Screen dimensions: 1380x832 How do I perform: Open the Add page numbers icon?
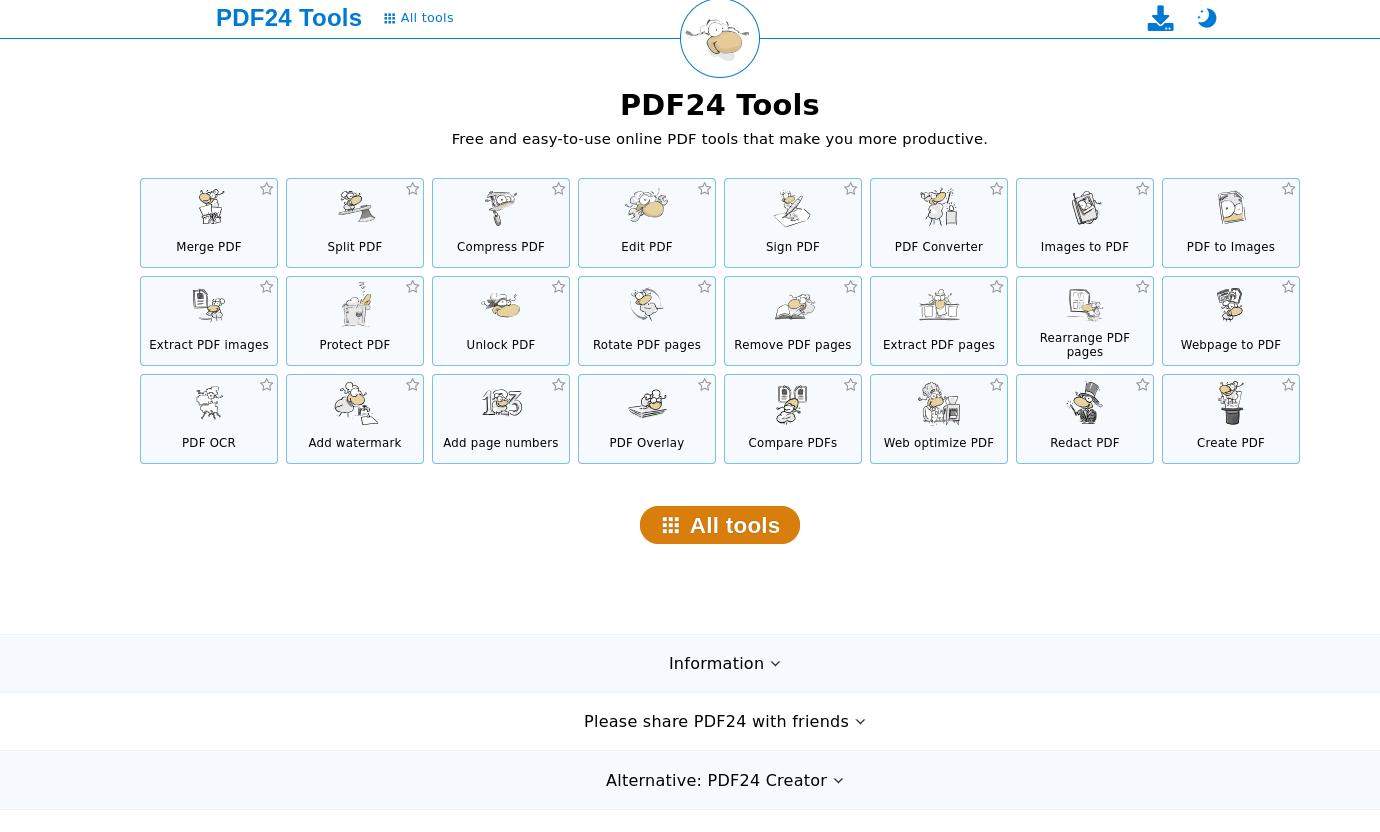(x=501, y=403)
